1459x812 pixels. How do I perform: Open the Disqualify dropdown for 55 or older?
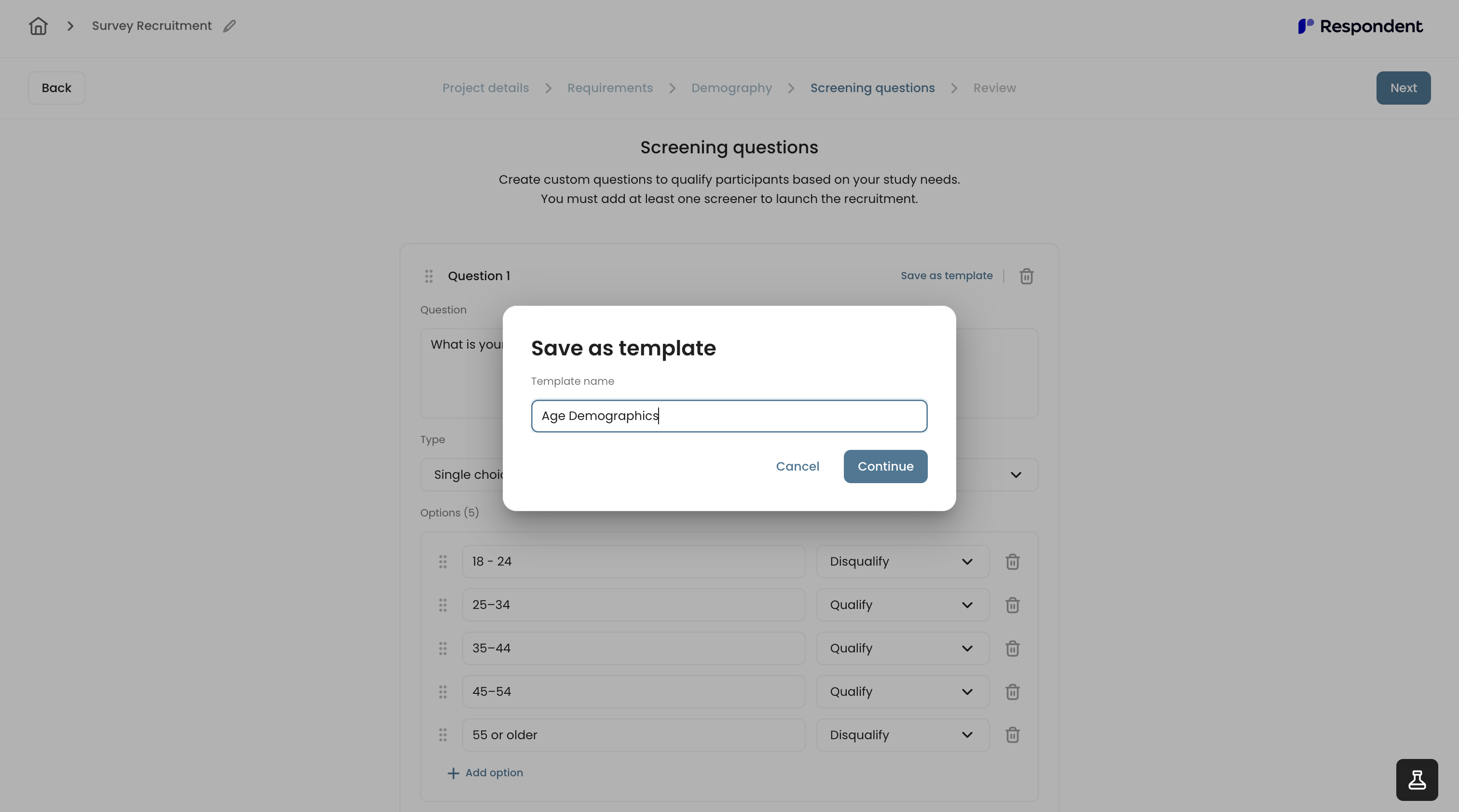pyautogui.click(x=902, y=735)
